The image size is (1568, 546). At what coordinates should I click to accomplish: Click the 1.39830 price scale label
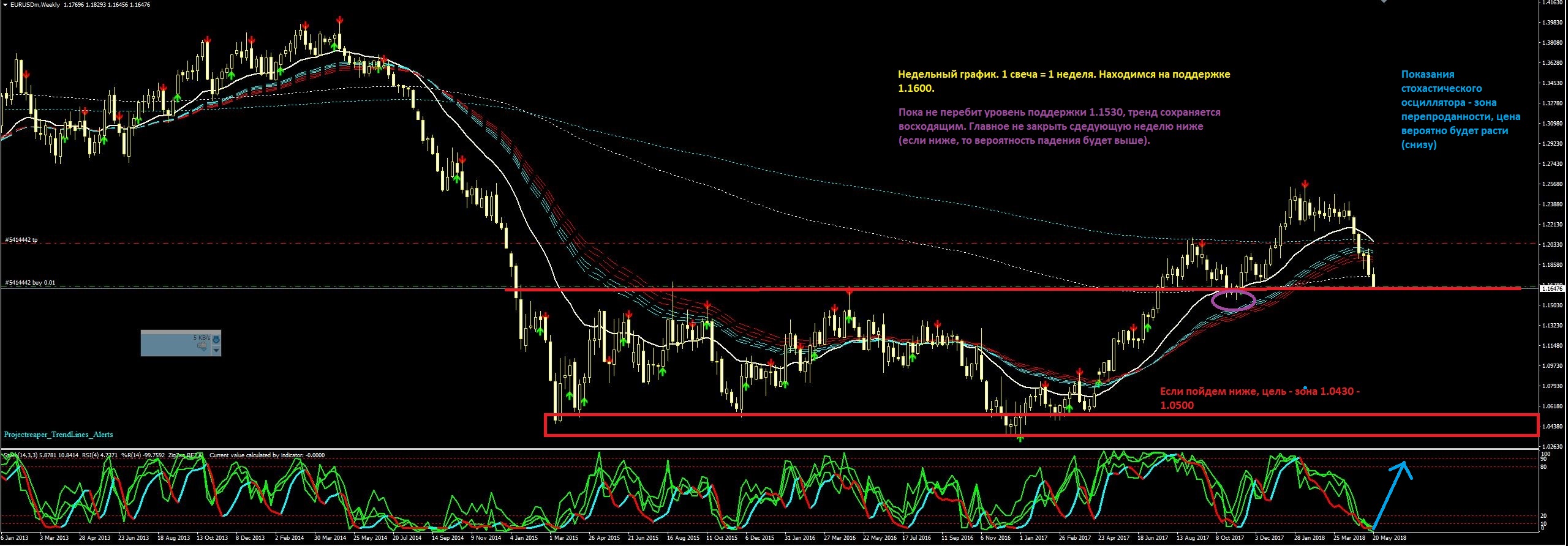click(1553, 23)
